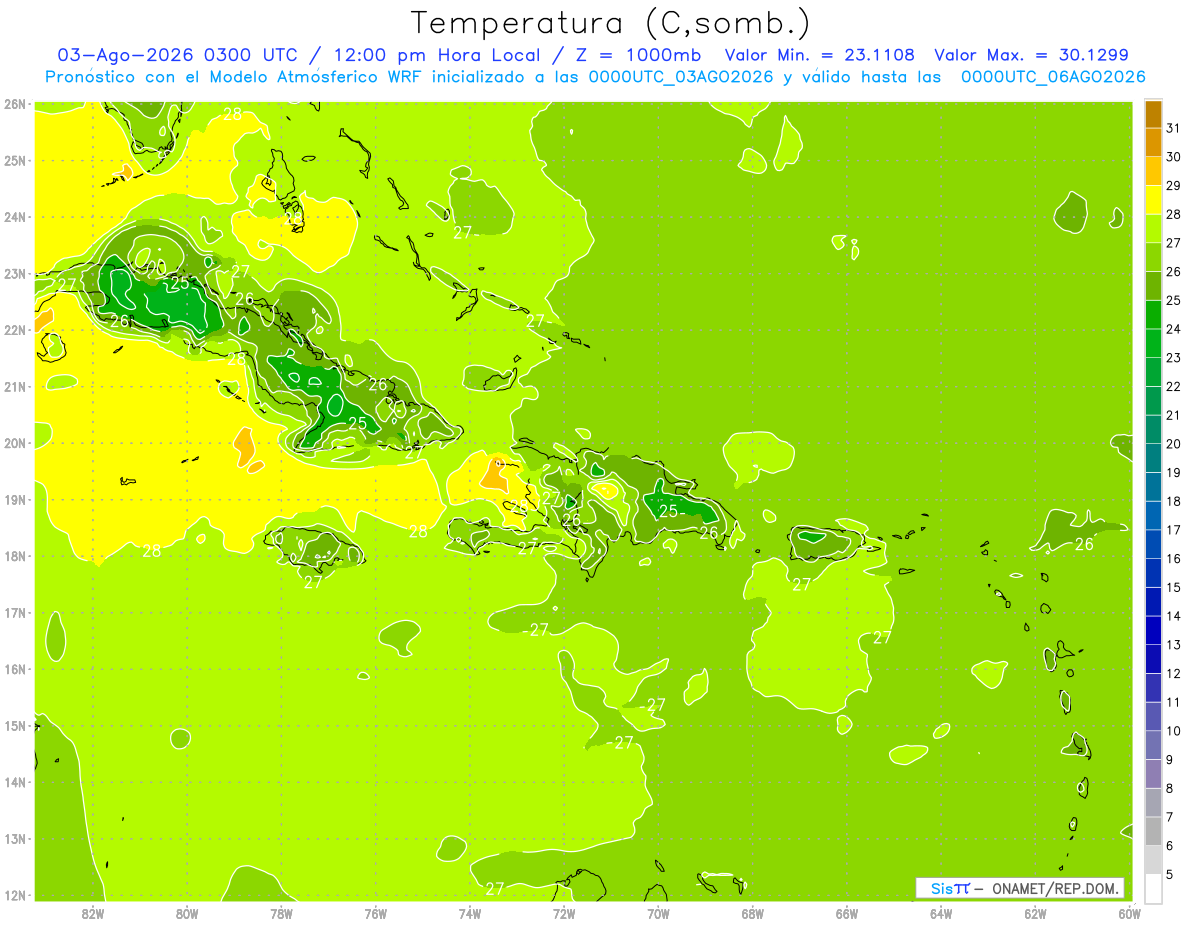Image resolution: width=1200 pixels, height=927 pixels.
Task: Click the legend value '23'
Action: [1173, 358]
